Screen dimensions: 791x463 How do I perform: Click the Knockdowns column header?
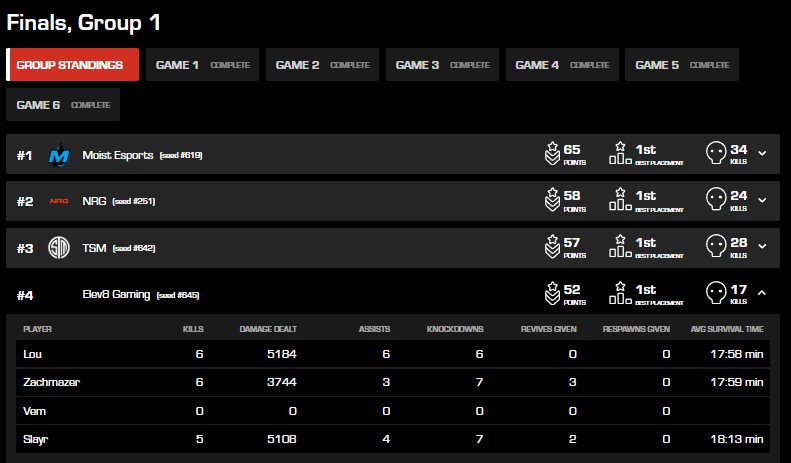click(455, 329)
